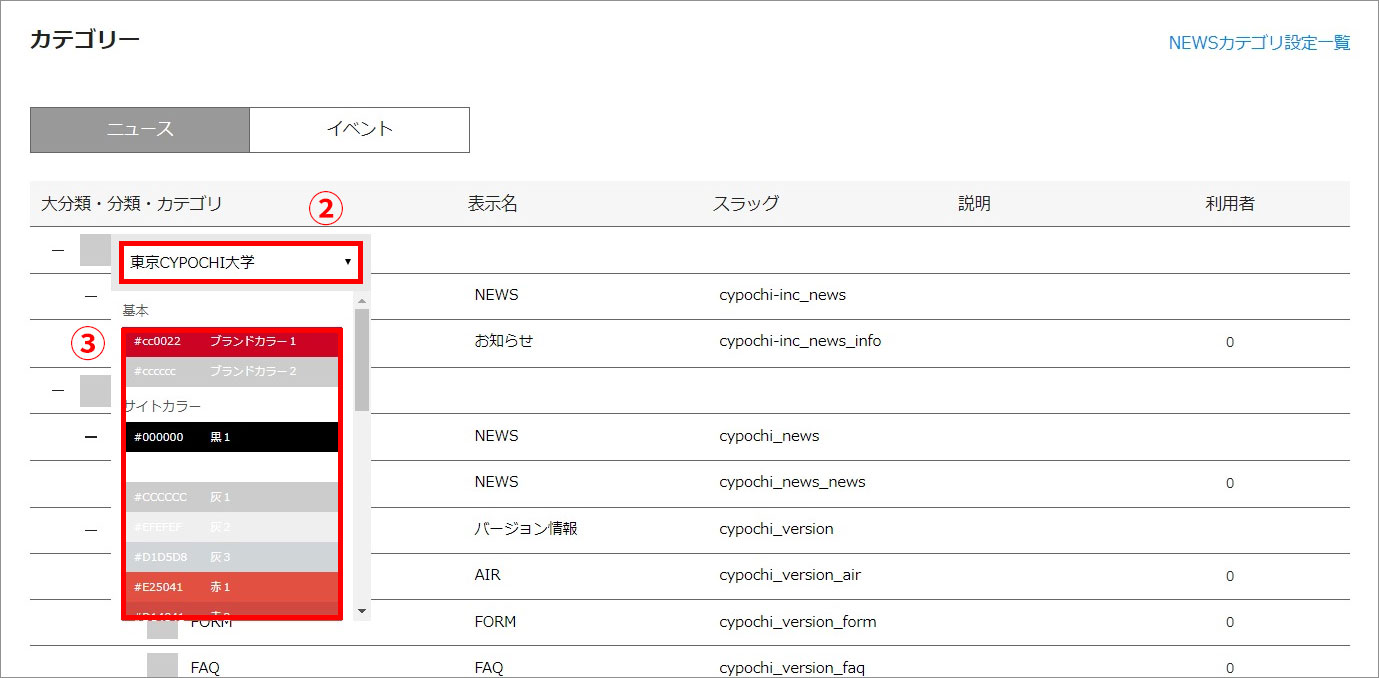Collapse the cypochi_news category row
1379x678 pixels.
(91, 437)
